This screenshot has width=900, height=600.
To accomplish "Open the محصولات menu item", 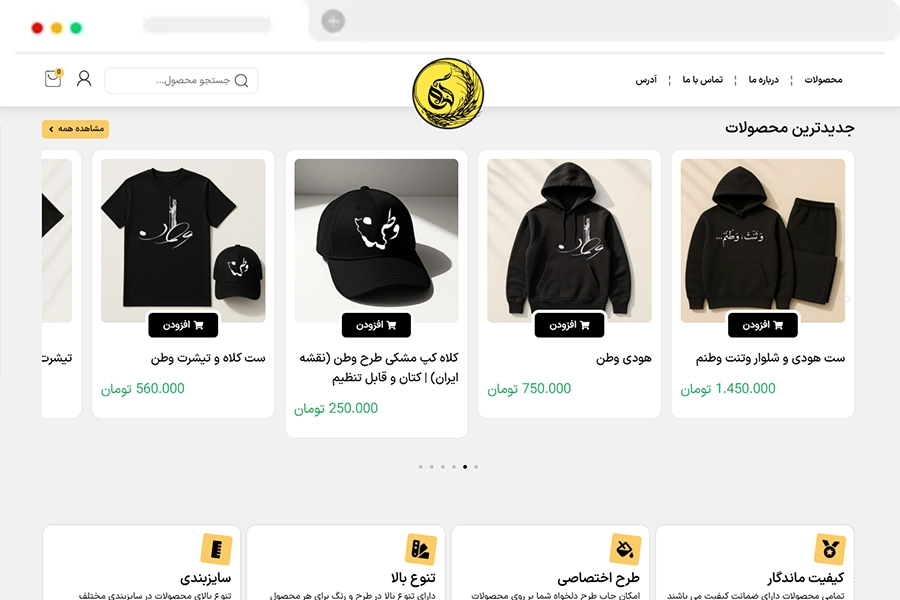I will 823,80.
